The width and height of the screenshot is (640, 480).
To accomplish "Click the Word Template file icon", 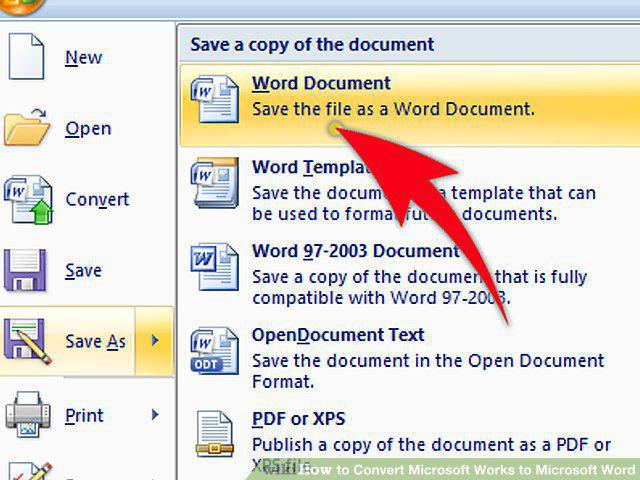I will point(215,183).
